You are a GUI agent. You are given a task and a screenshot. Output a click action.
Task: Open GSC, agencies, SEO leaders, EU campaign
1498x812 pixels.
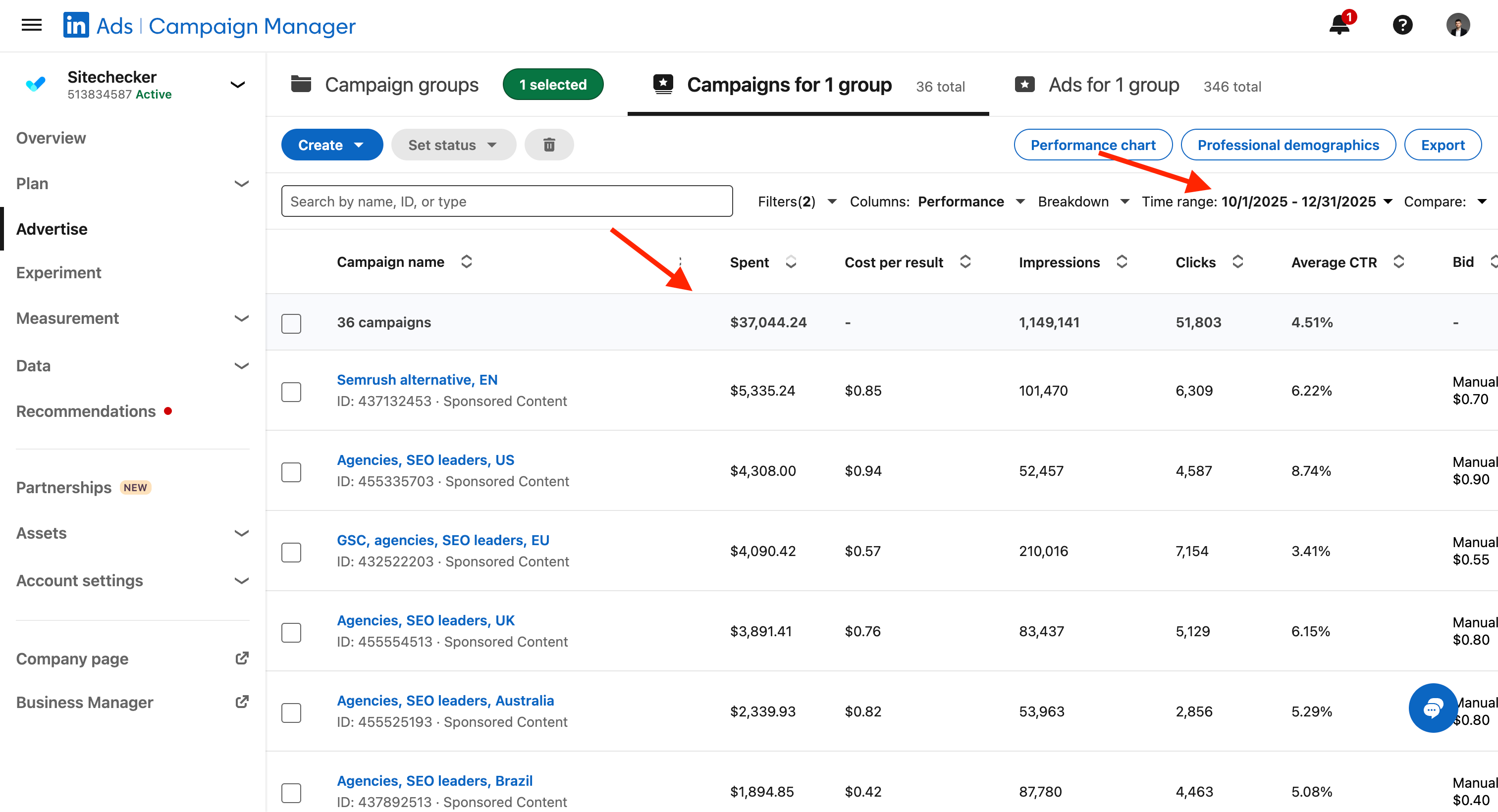(442, 540)
